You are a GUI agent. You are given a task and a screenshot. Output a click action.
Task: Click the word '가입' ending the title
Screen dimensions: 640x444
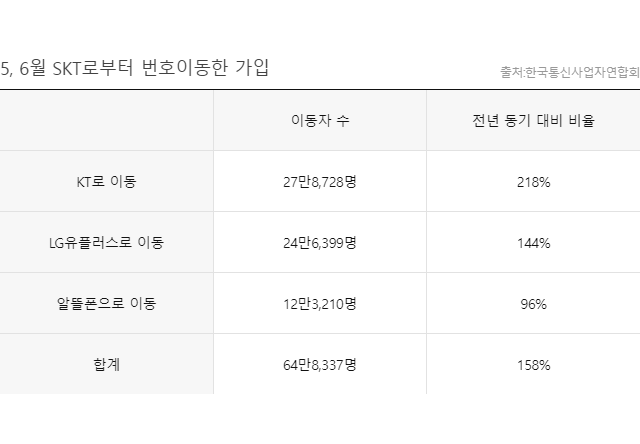click(x=250, y=68)
